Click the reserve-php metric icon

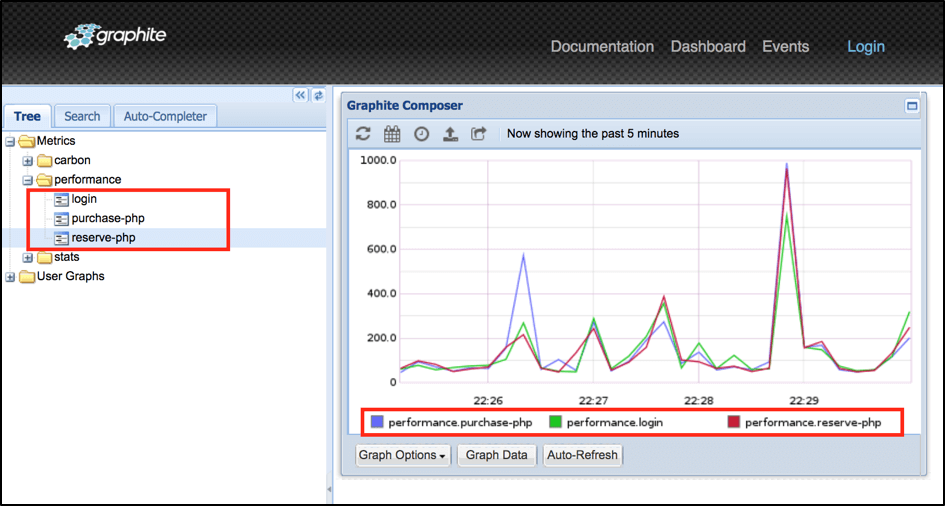tap(61, 238)
